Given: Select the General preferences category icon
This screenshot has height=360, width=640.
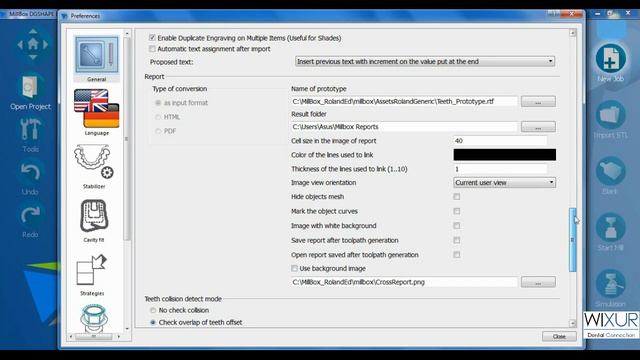Looking at the screenshot, I should [x=97, y=55].
